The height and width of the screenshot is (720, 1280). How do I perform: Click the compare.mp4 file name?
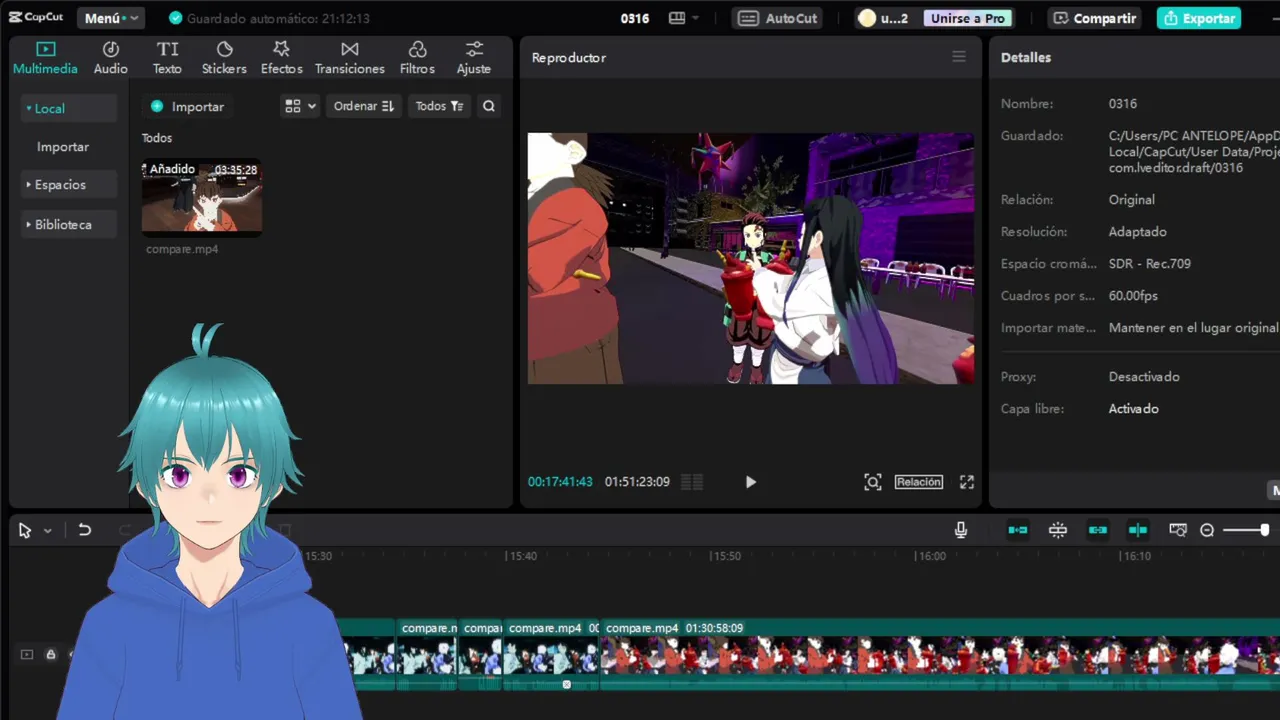182,249
